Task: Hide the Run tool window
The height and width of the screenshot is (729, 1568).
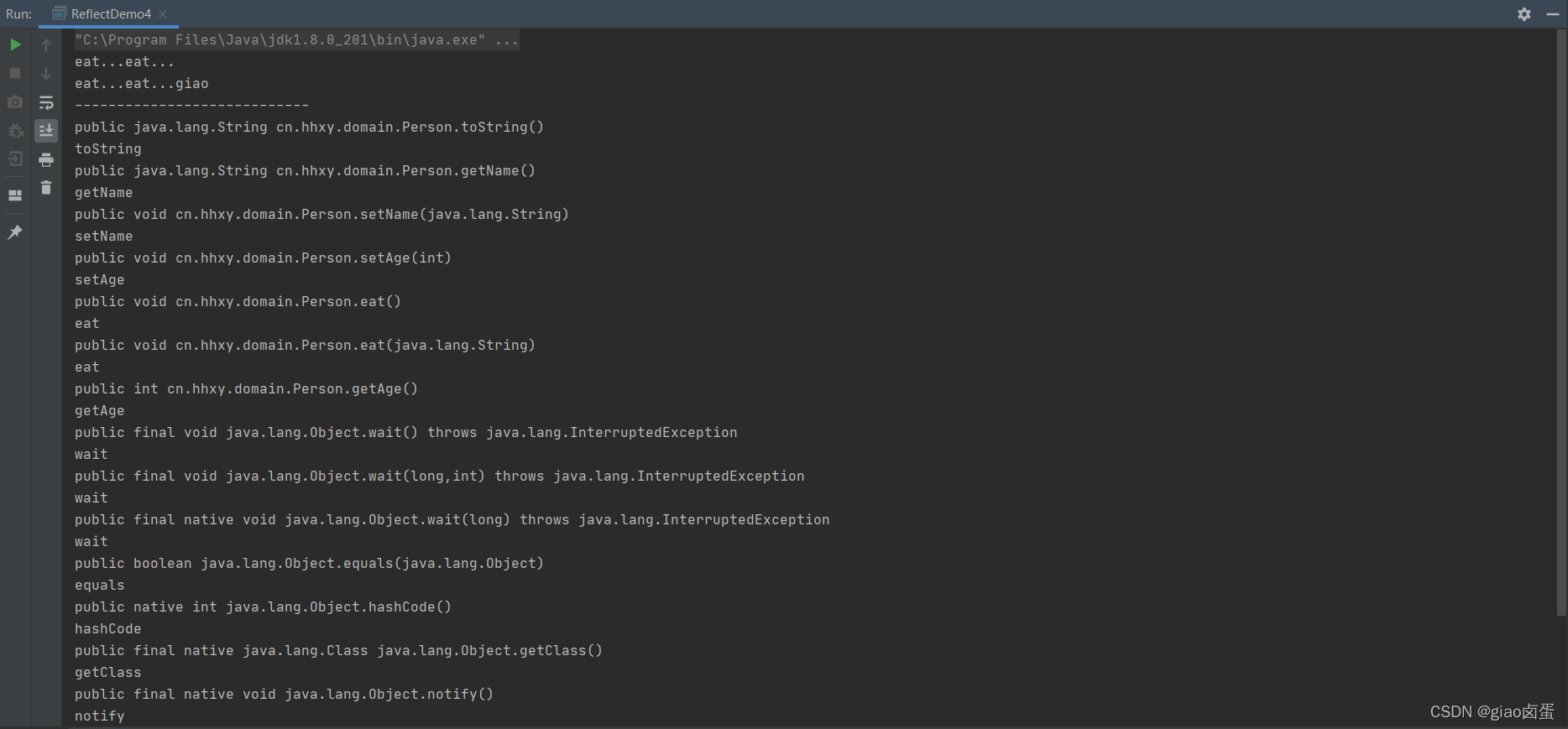Action: click(1553, 14)
